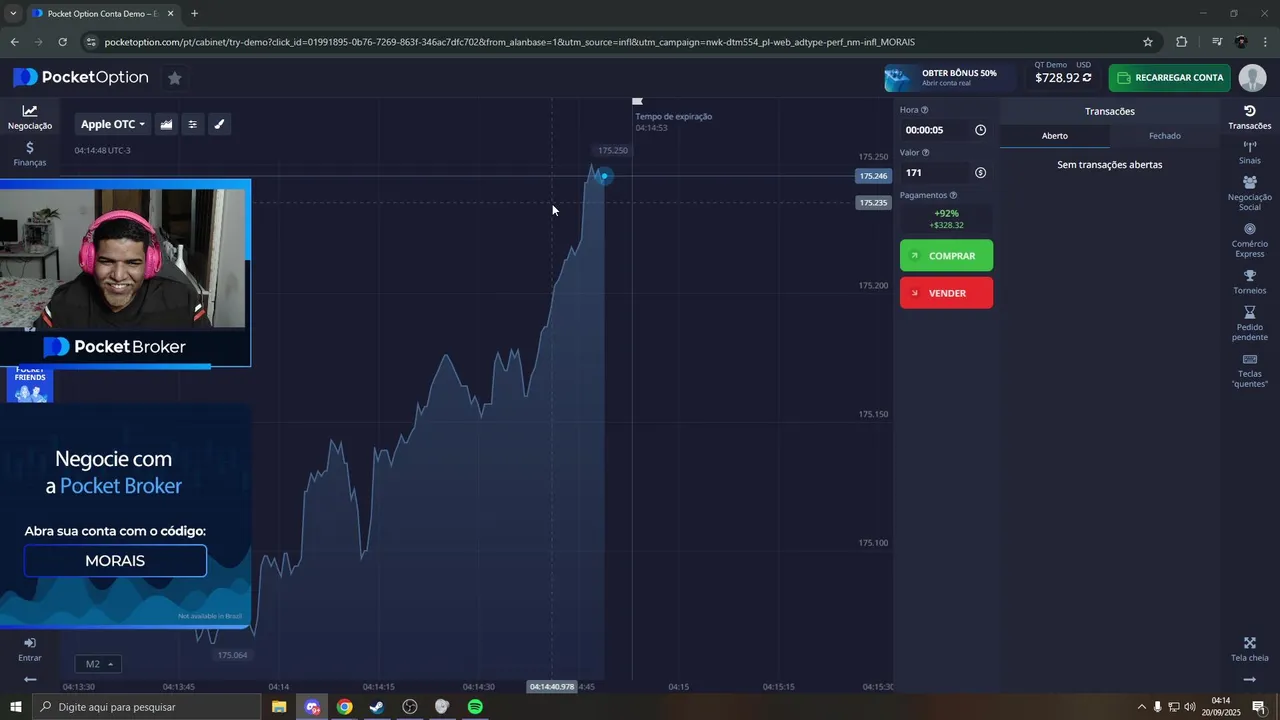Open Negociação Social panel
The height and width of the screenshot is (720, 1280).
tap(1250, 193)
